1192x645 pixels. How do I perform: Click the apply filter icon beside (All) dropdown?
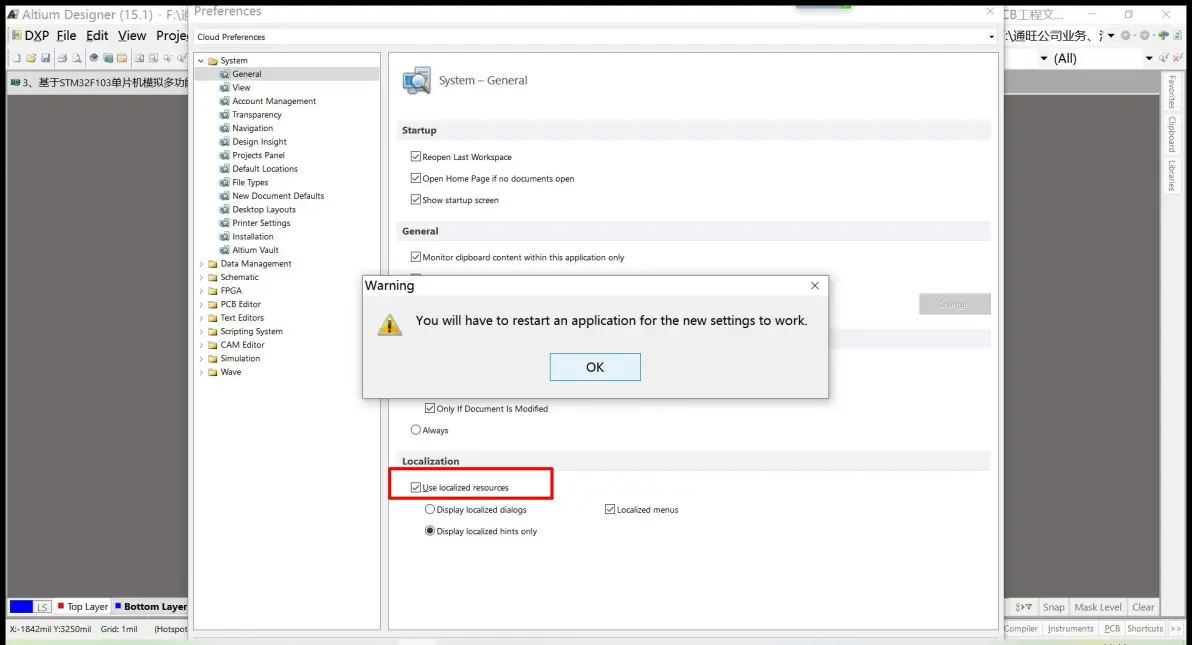tap(1164, 58)
